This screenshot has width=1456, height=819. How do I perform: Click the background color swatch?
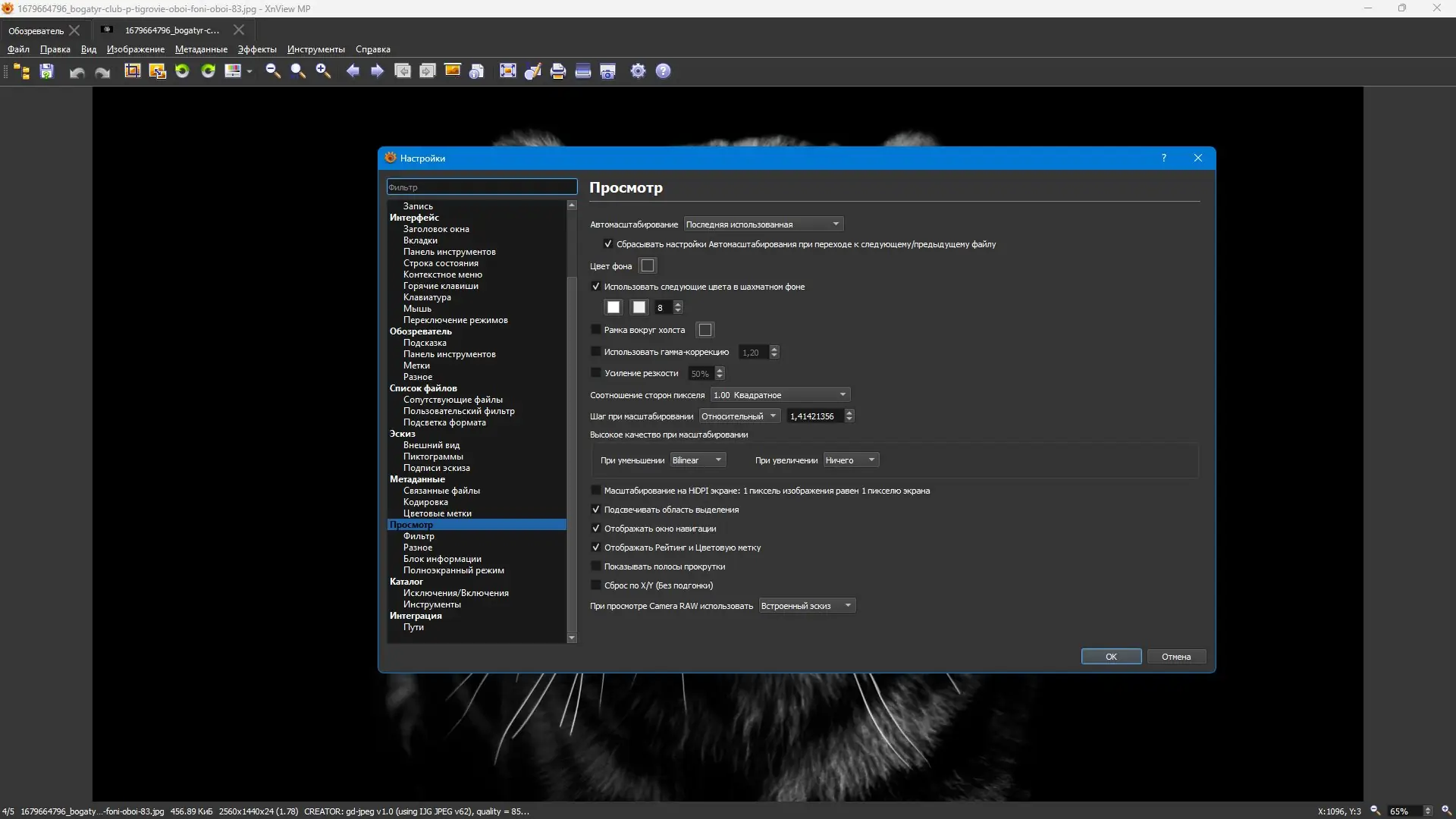648,266
